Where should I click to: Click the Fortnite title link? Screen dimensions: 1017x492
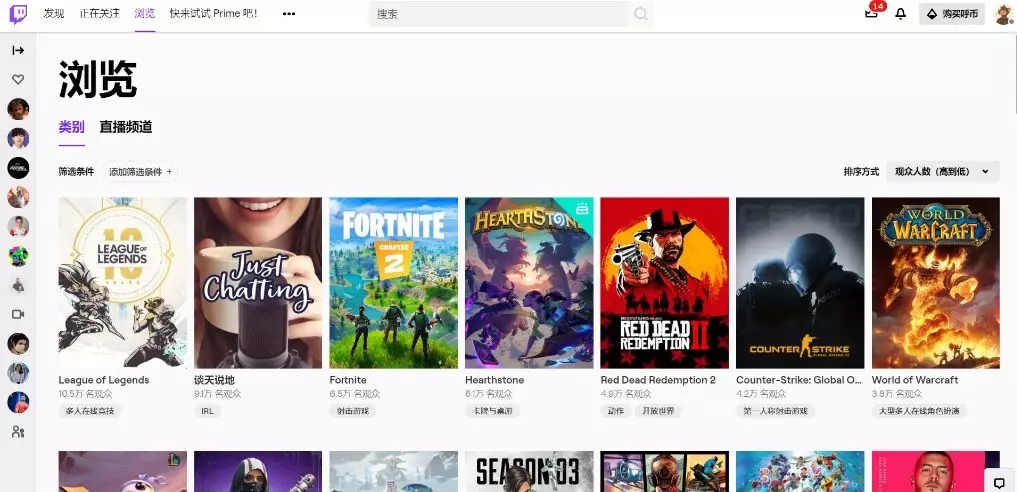click(348, 380)
